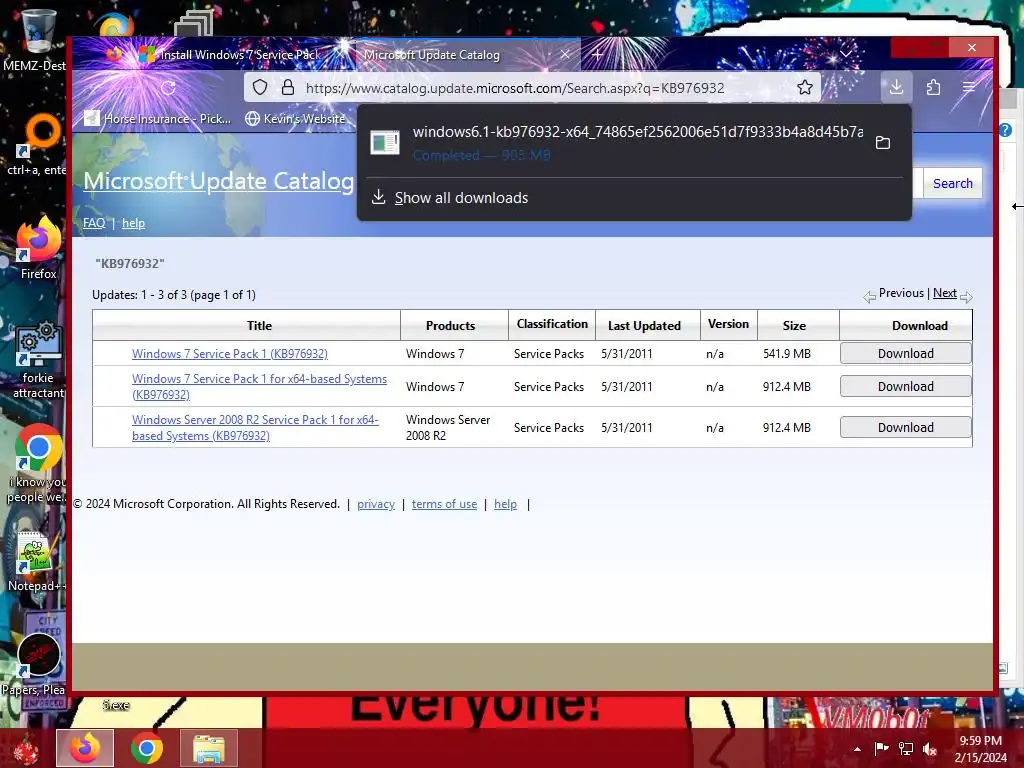The image size is (1024, 768).
Task: Sort by Classification column header
Action: pos(552,324)
